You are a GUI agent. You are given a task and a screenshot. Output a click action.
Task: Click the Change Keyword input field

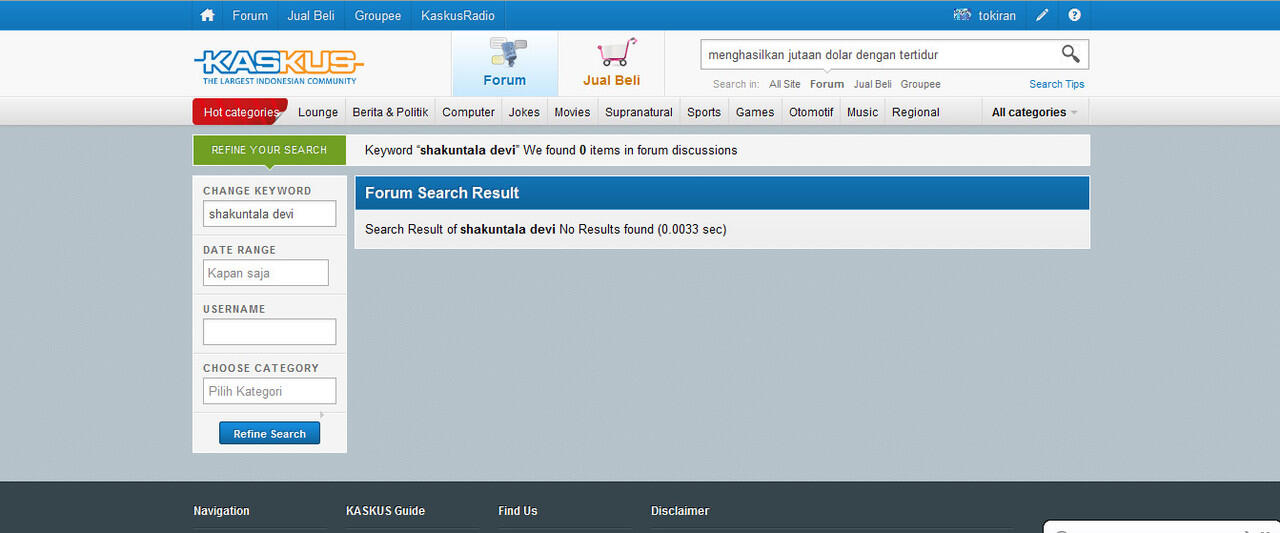pos(270,214)
